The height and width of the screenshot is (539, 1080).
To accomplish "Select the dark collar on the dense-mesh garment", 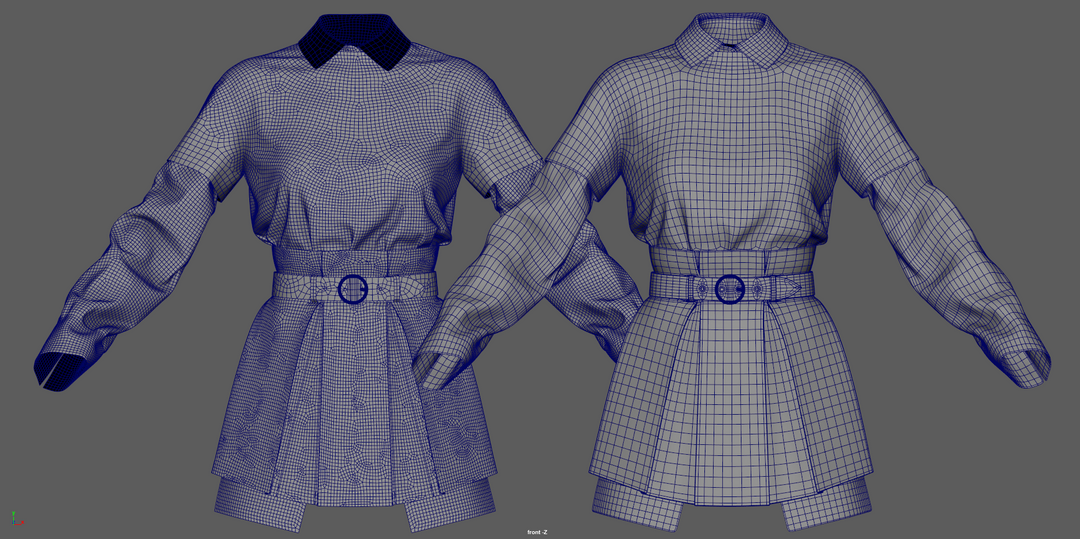I will [355, 40].
